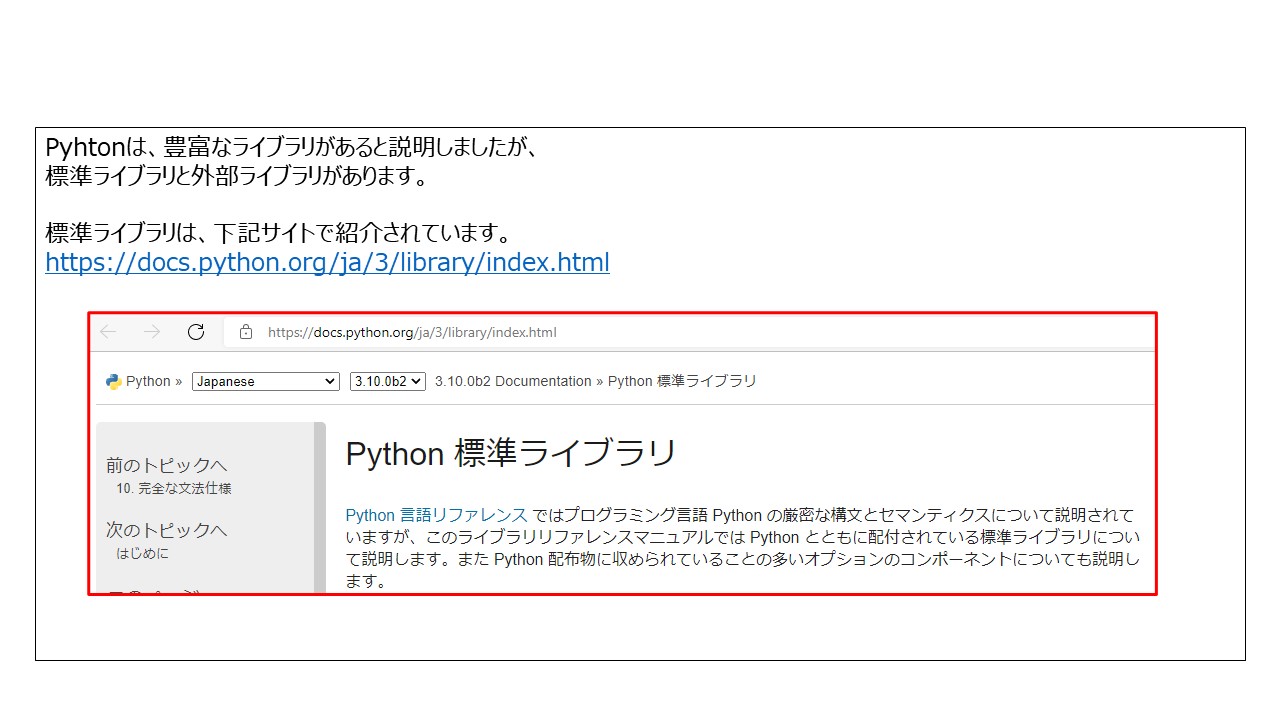Open the 3.10.0b2 version dropdown

387,381
